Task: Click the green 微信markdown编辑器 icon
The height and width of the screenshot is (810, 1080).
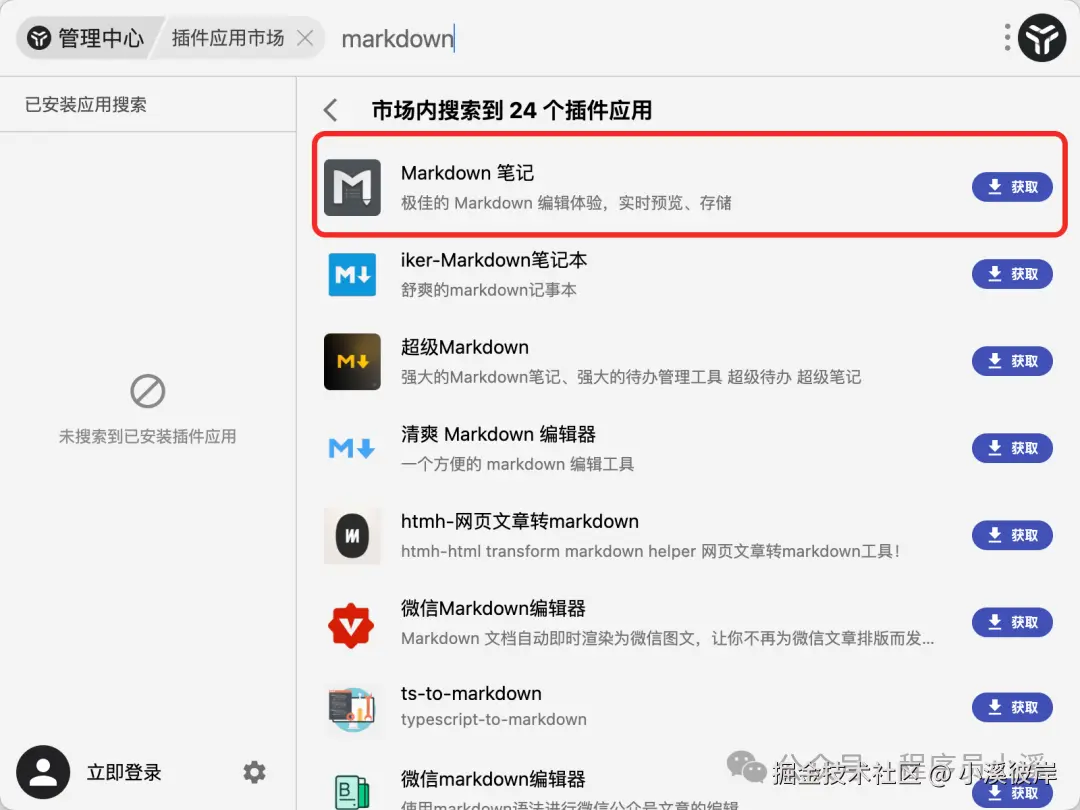Action: point(352,792)
